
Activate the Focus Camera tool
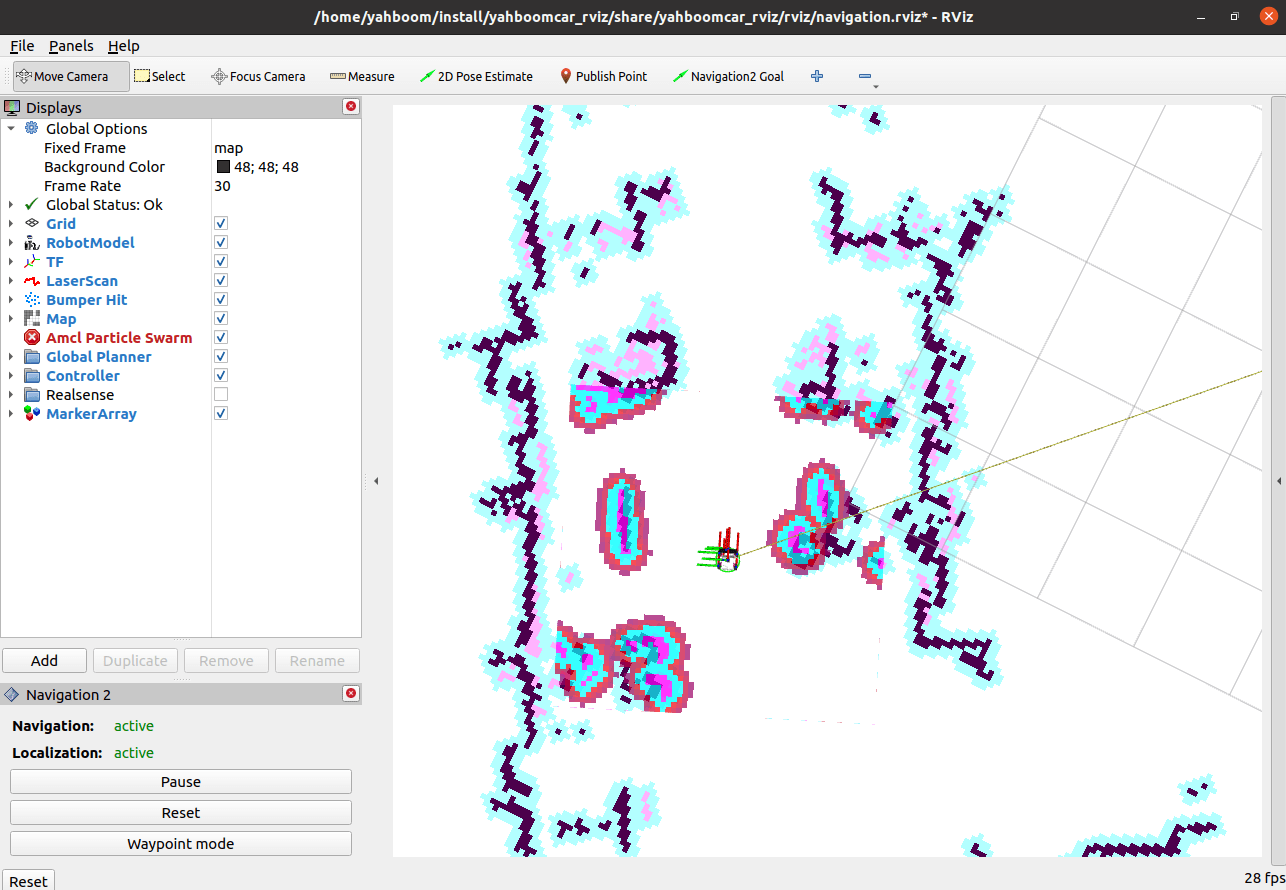[x=258, y=76]
